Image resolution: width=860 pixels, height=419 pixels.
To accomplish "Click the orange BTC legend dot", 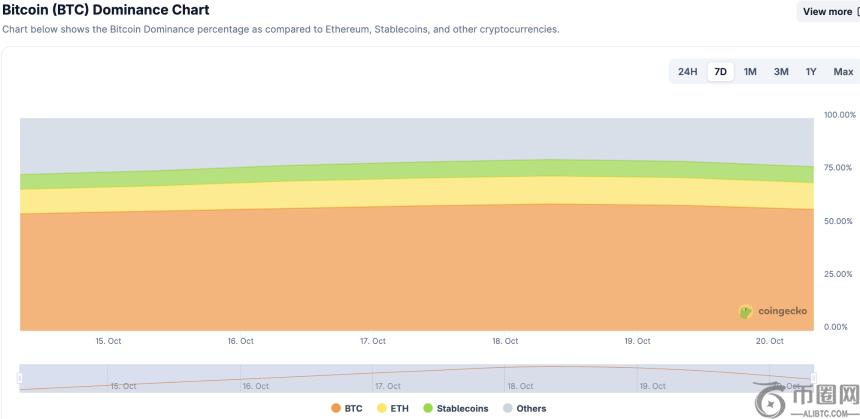I will point(335,409).
